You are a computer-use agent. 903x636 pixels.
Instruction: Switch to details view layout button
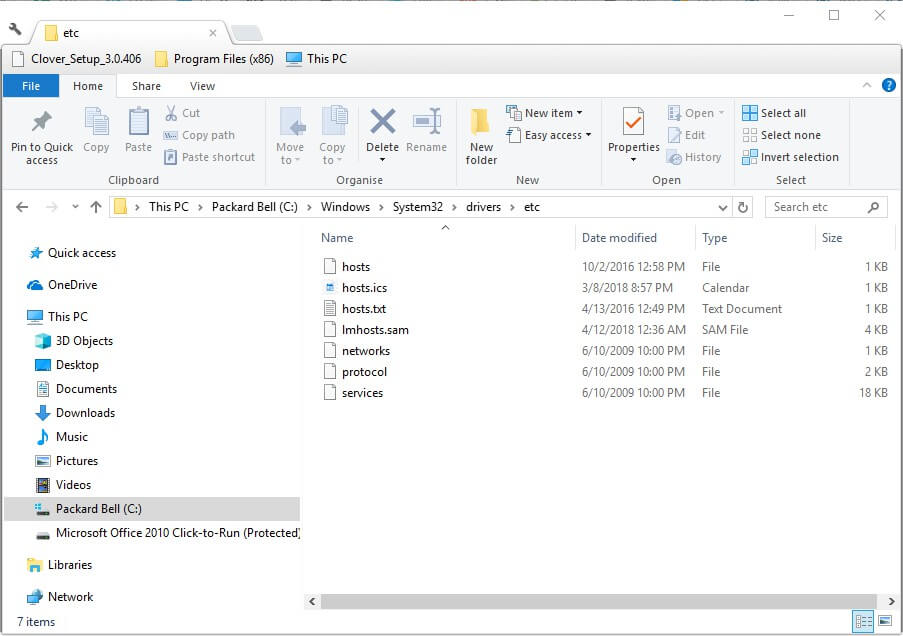863,621
